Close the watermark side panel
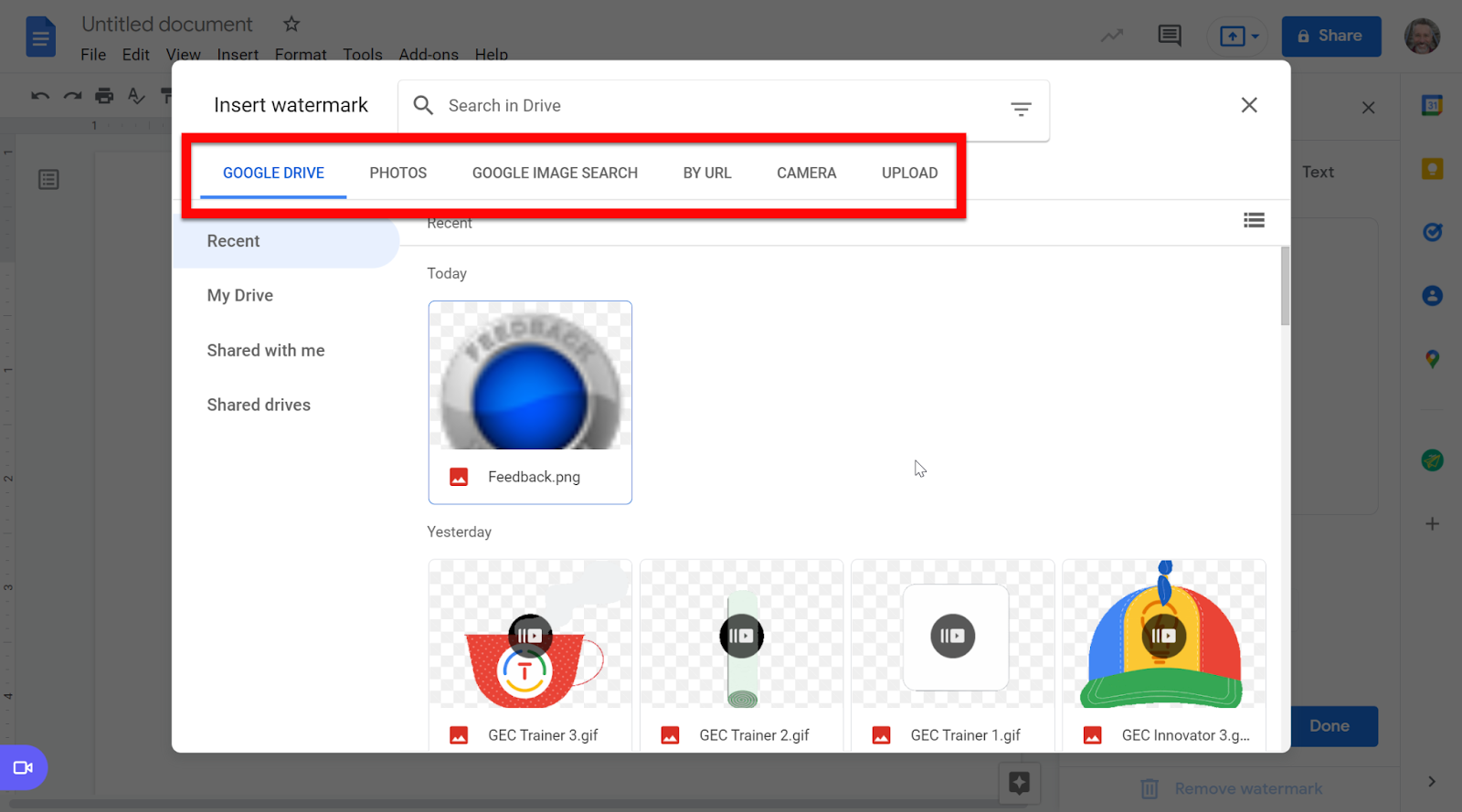The height and width of the screenshot is (812, 1462). pos(1368,108)
